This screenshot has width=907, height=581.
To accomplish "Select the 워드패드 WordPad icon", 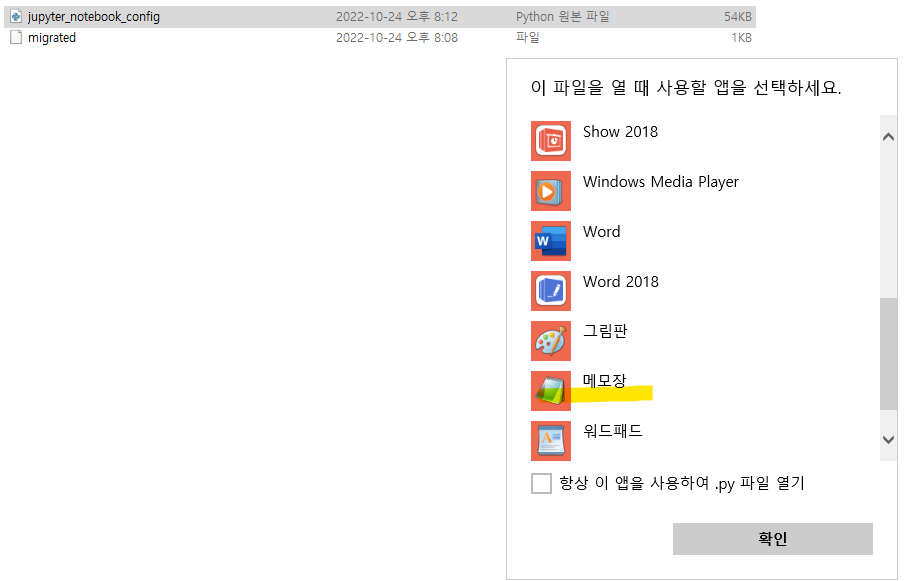I will click(x=551, y=441).
